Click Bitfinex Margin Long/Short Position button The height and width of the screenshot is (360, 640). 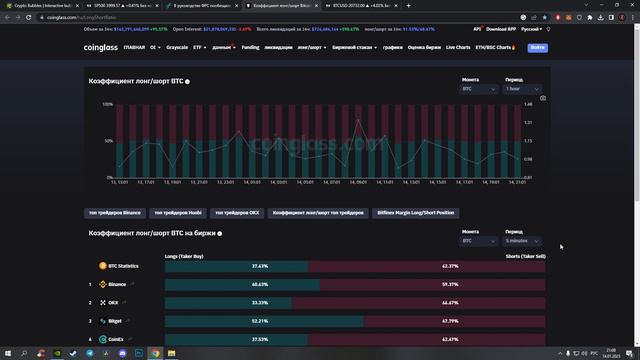pyautogui.click(x=416, y=213)
